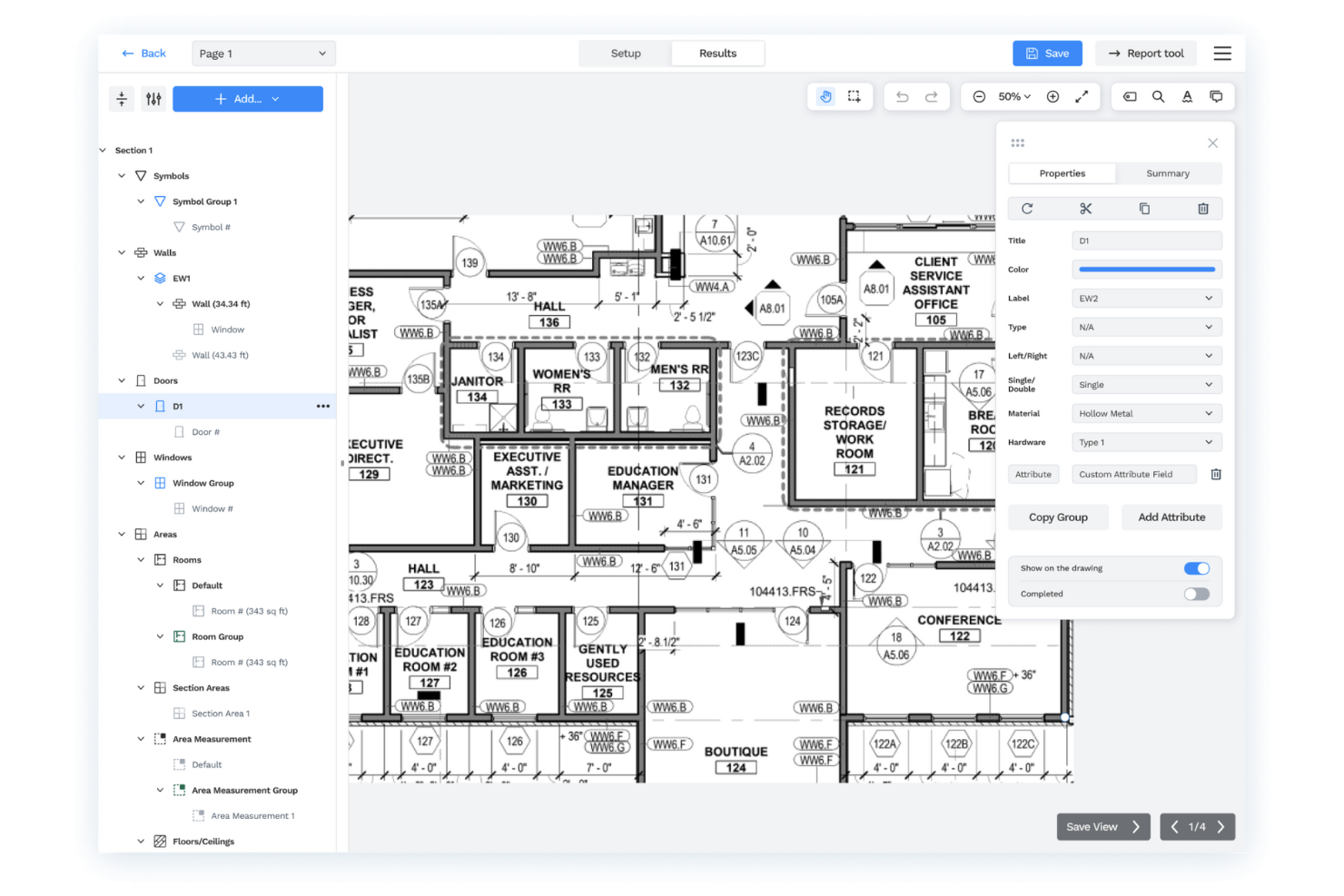The height and width of the screenshot is (896, 1344).
Task: Select the text annotation tool
Action: point(1187,96)
